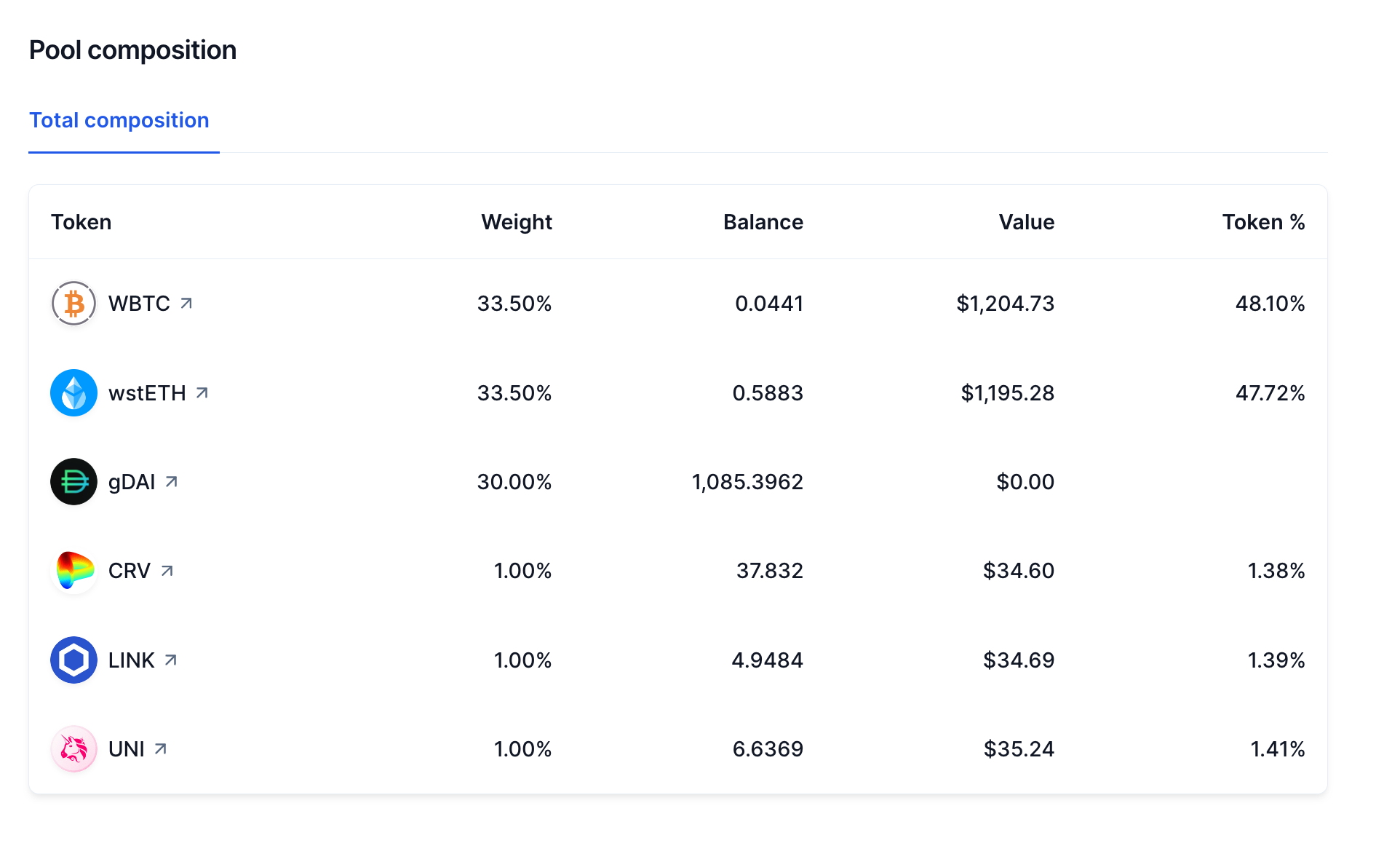This screenshot has width=1400, height=862.
Task: Click the Weight column header
Action: point(517,222)
